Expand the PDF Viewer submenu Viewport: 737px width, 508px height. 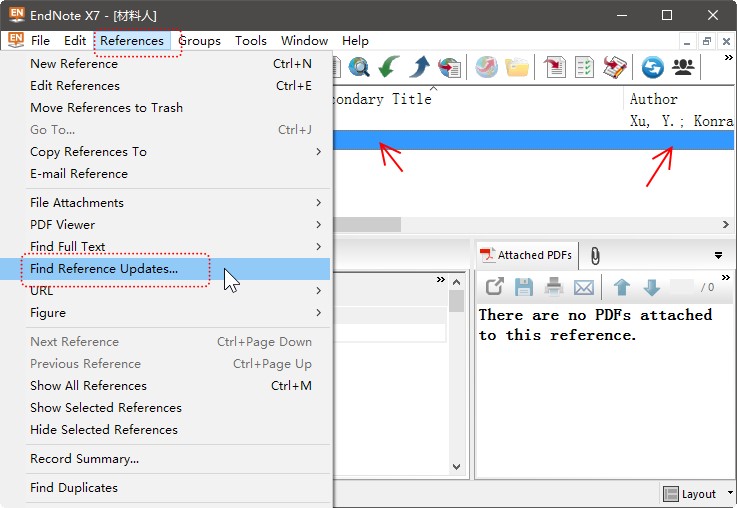[166, 225]
